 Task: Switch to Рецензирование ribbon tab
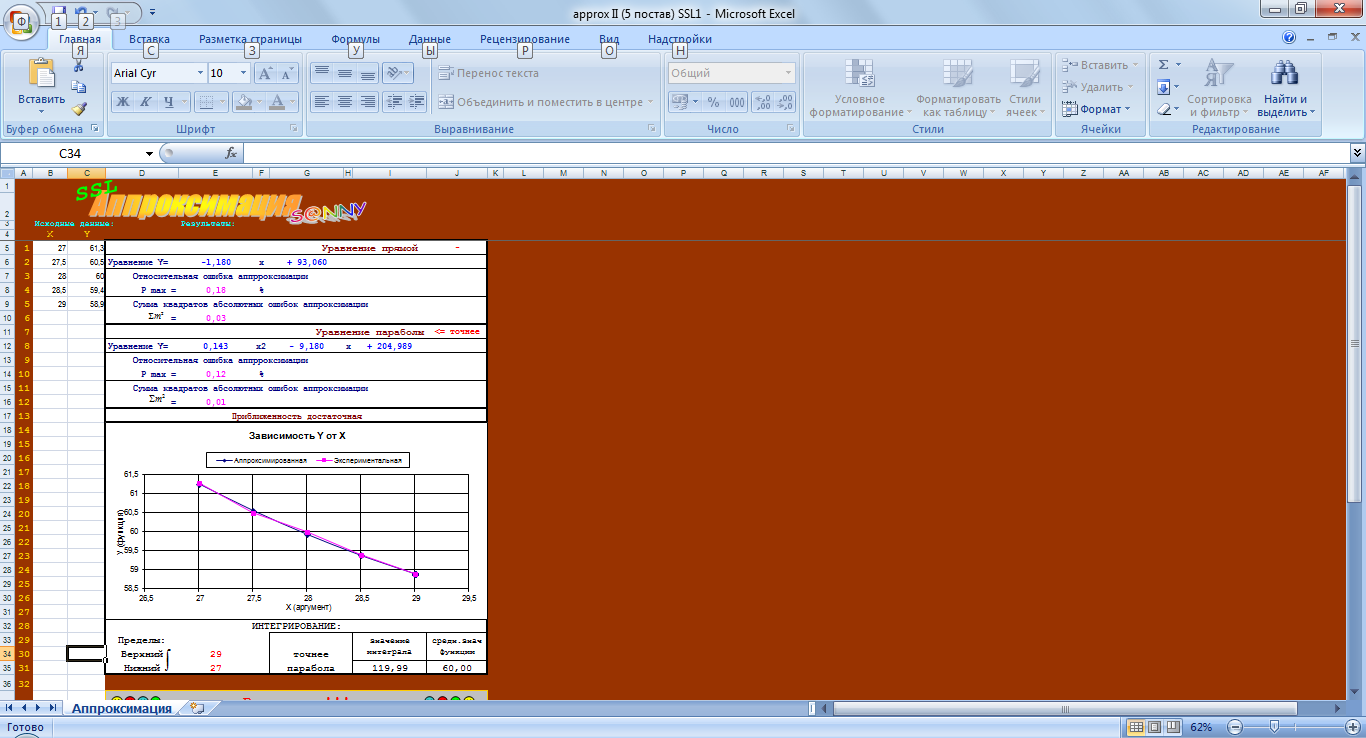(525, 39)
